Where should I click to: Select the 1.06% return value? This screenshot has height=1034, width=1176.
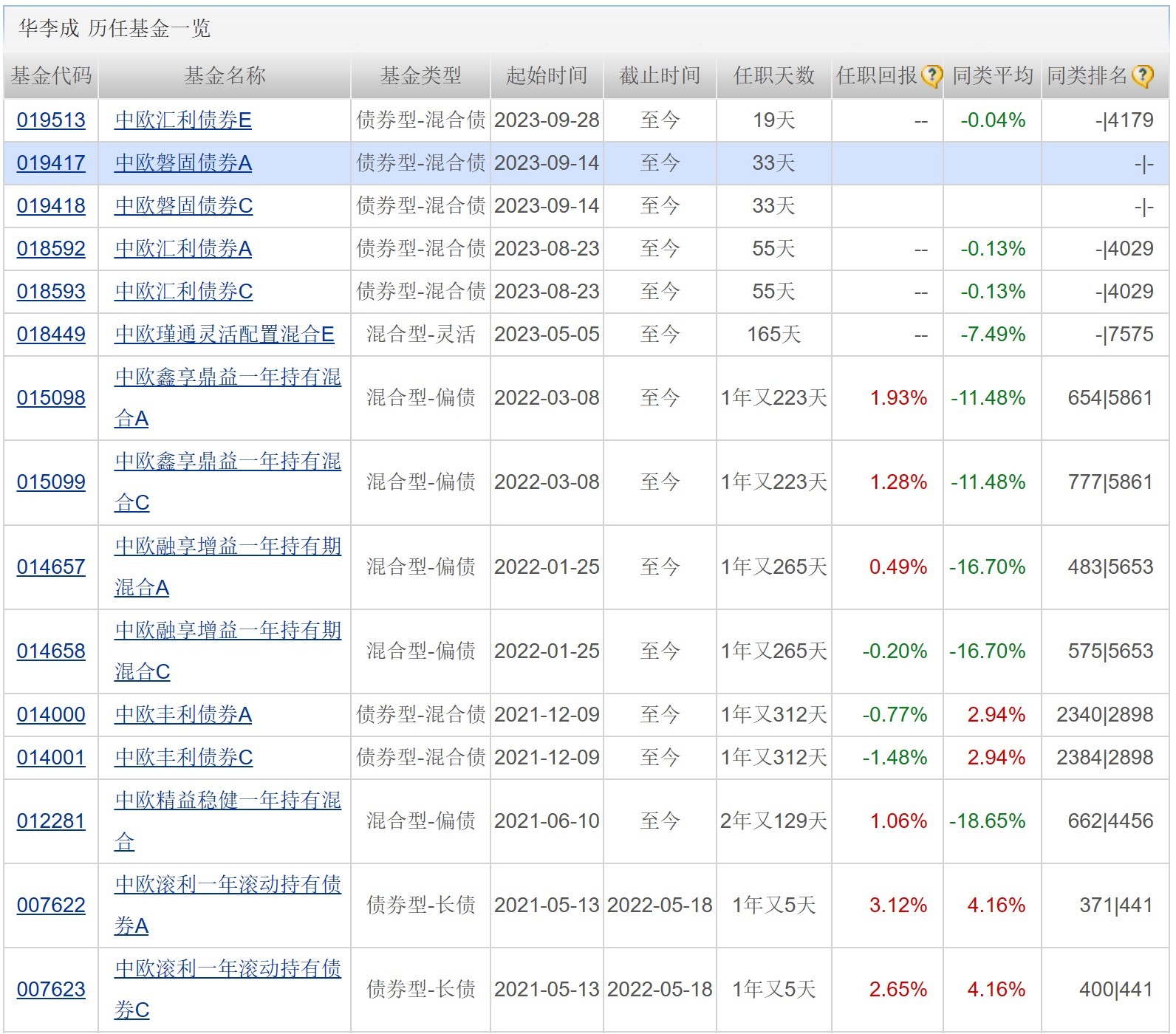pos(898,821)
